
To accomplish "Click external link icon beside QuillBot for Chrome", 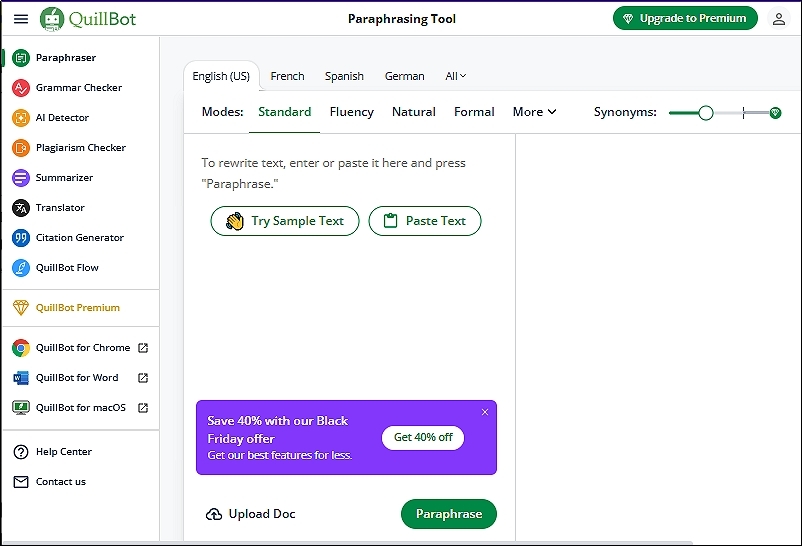I will (143, 348).
